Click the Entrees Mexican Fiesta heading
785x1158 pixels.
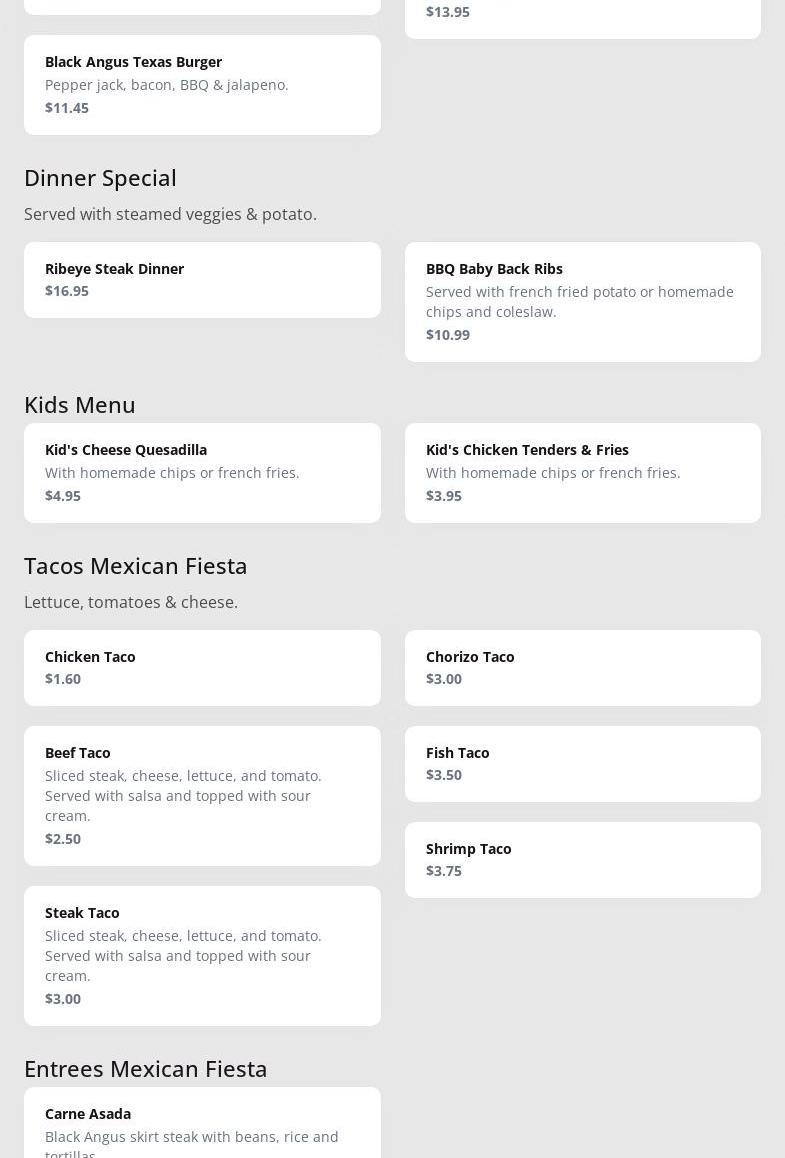tap(146, 1068)
